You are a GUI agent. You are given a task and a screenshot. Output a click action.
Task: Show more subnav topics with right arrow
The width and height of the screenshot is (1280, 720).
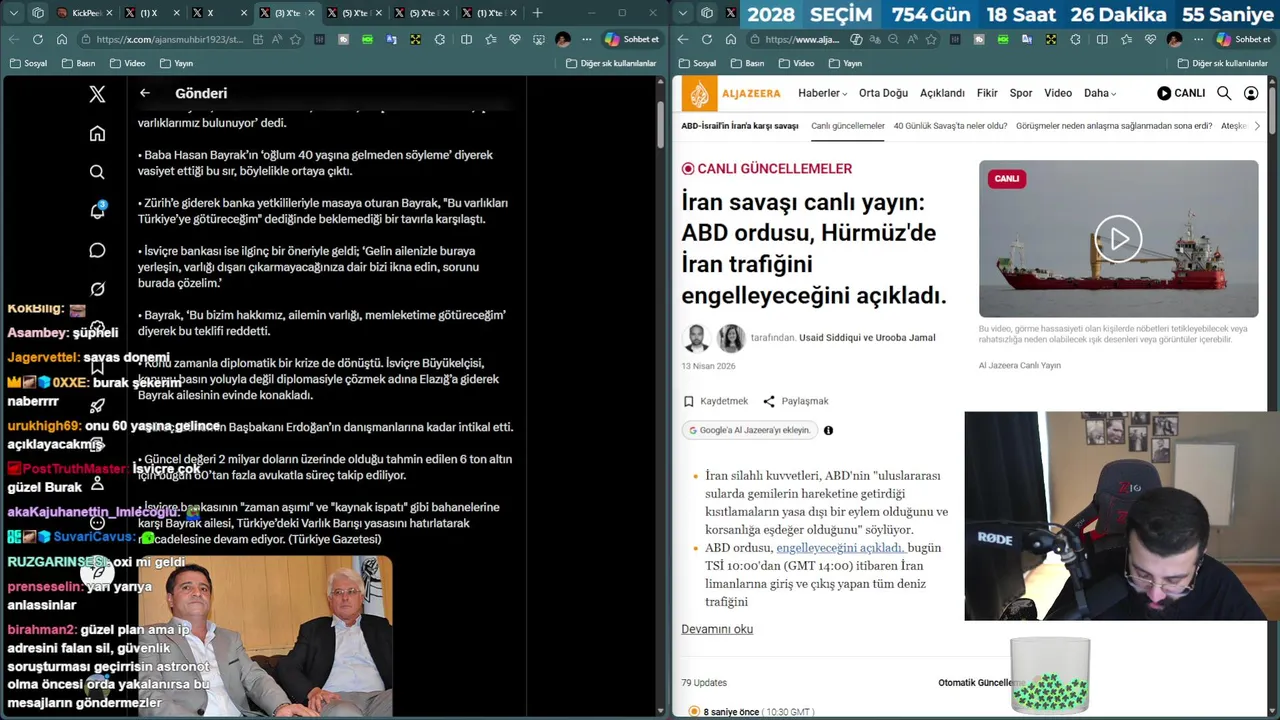click(x=1257, y=126)
